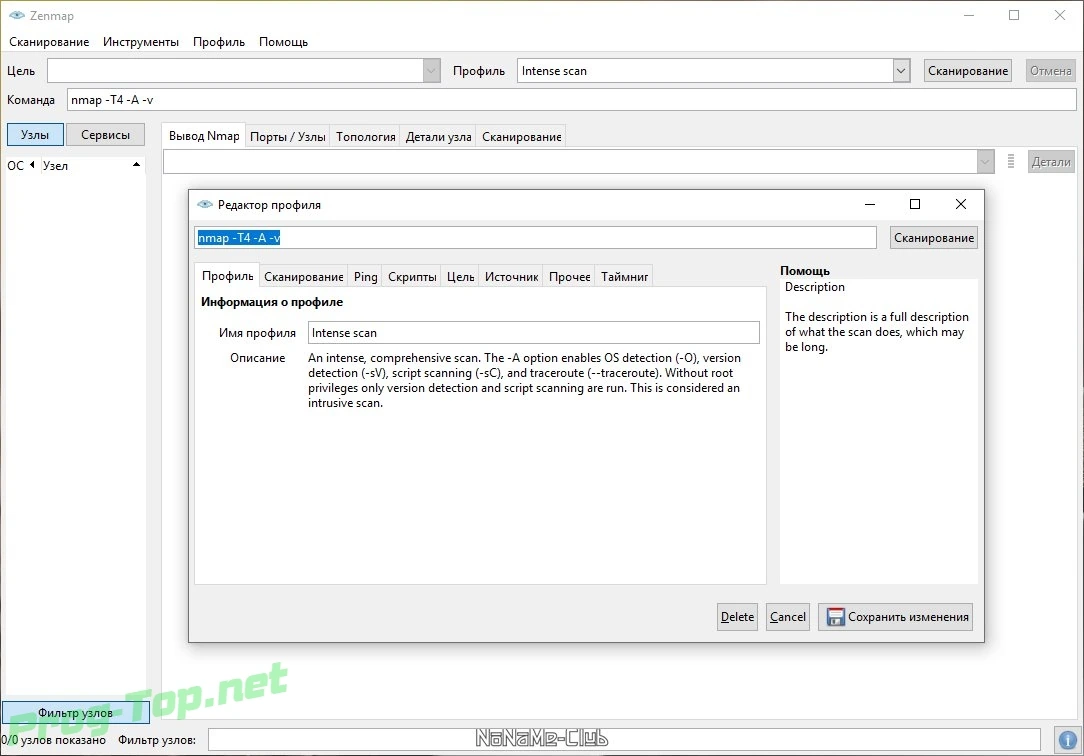Screen dimensions: 1084x756
Task: Open profile editor Цель tab
Action: pyautogui.click(x=460, y=276)
